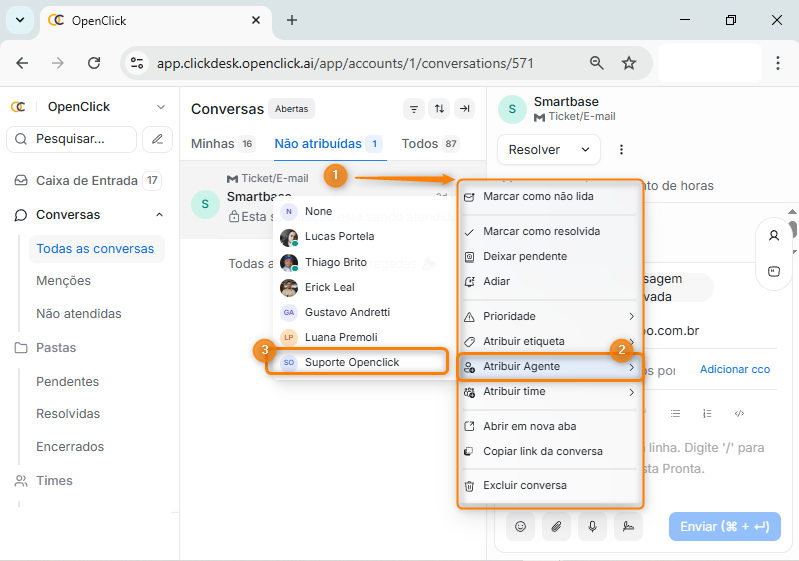The height and width of the screenshot is (561, 799).
Task: Open the contact details side panel icon
Action: click(x=774, y=236)
